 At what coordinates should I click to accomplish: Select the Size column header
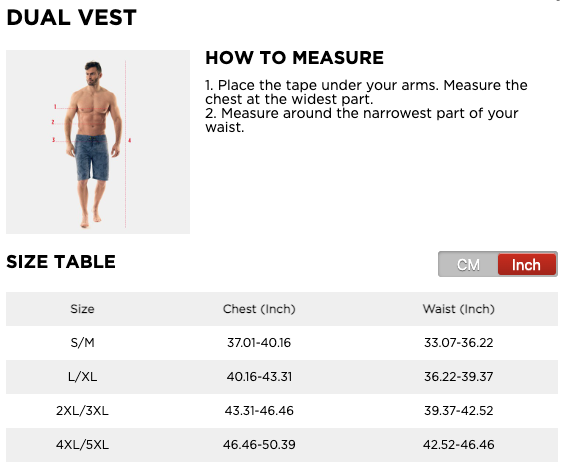[x=82, y=309]
